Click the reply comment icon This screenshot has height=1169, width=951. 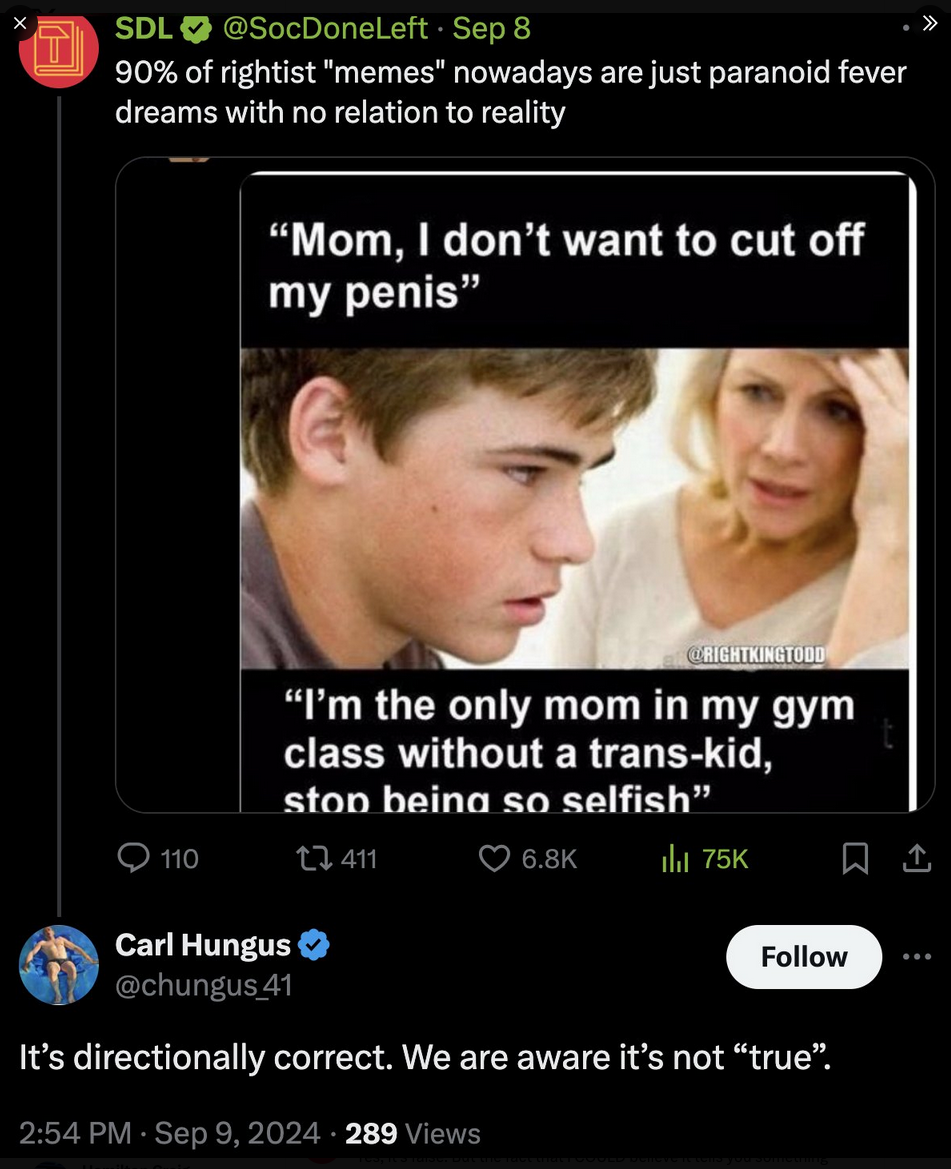(x=133, y=858)
